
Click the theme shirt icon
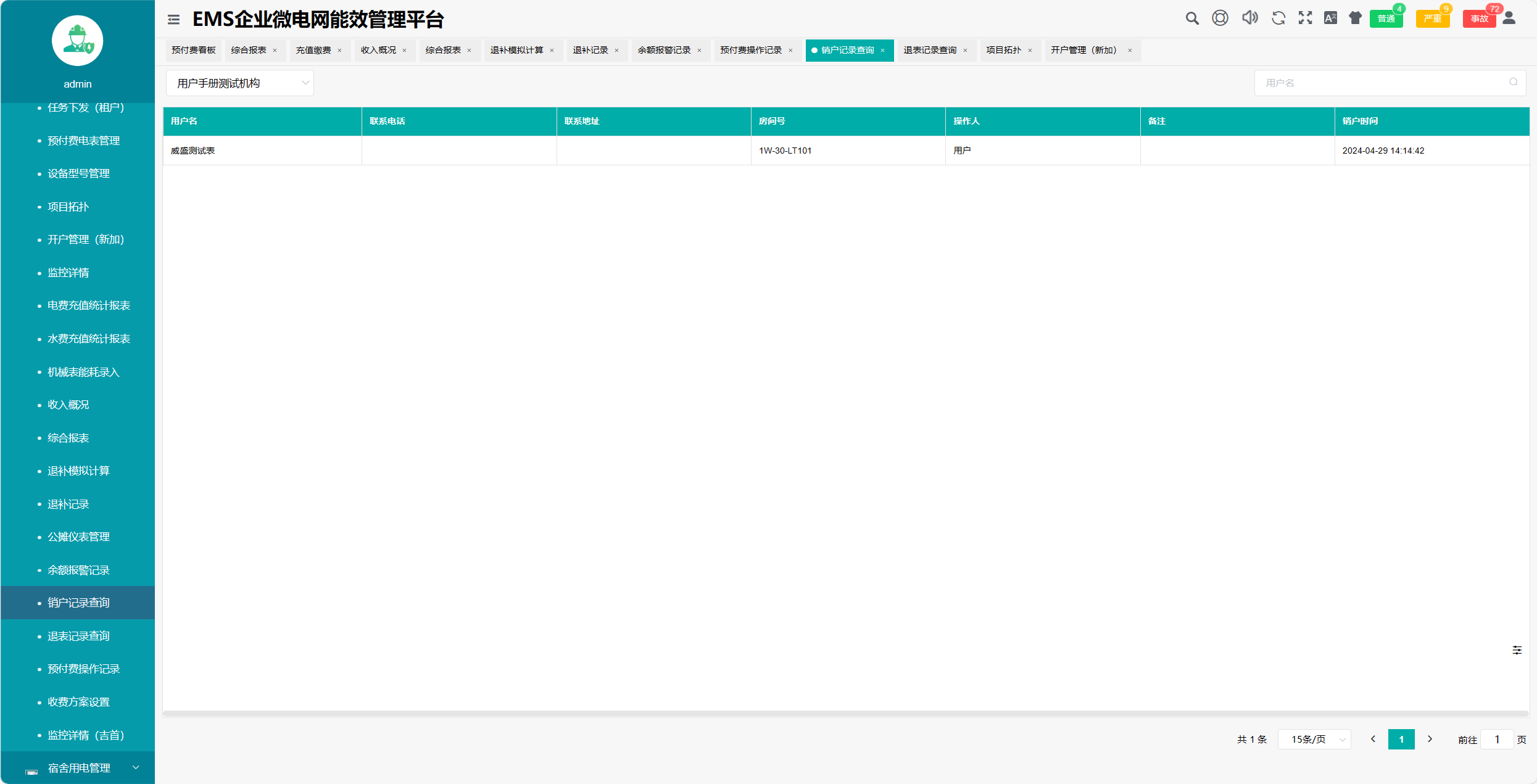[1355, 19]
